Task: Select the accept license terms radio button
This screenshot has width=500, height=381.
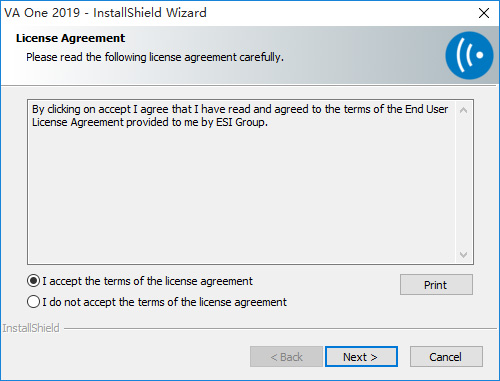Action: click(33, 281)
